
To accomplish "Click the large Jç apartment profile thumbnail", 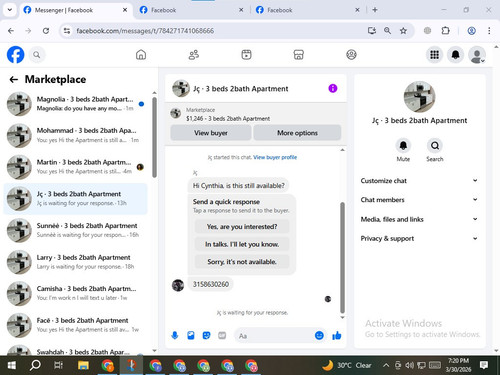I will tap(419, 97).
